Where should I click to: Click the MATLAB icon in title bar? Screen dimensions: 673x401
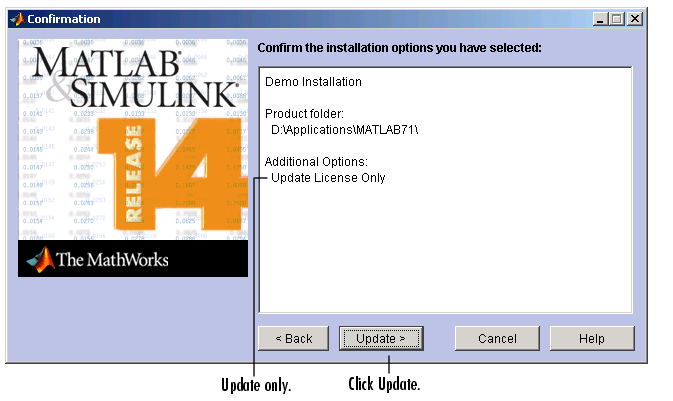click(17, 19)
